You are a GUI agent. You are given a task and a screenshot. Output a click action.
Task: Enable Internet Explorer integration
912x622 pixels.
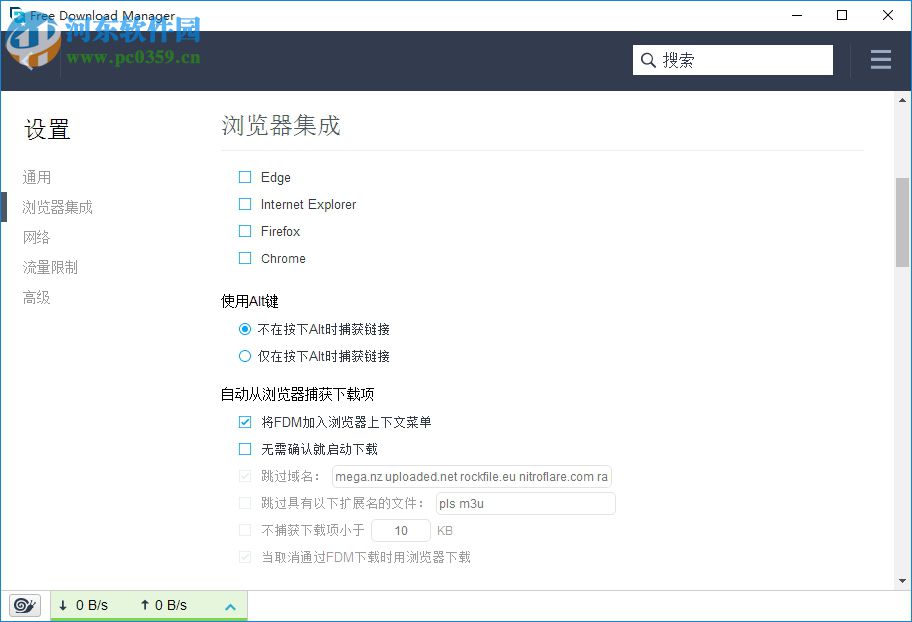pyautogui.click(x=245, y=204)
